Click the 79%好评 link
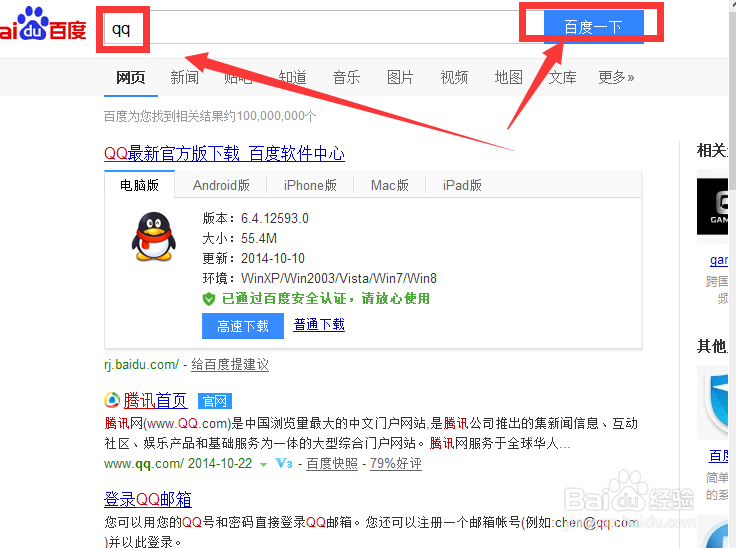This screenshot has width=736, height=548. (396, 463)
